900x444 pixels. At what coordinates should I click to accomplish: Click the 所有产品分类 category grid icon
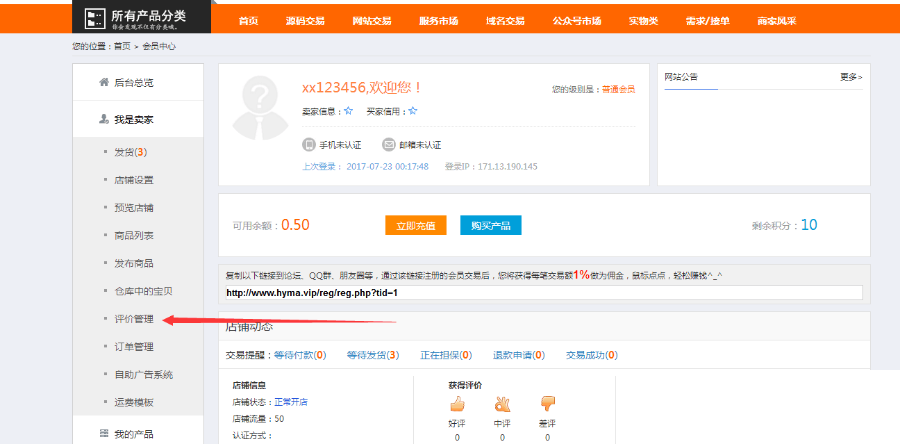[x=94, y=20]
